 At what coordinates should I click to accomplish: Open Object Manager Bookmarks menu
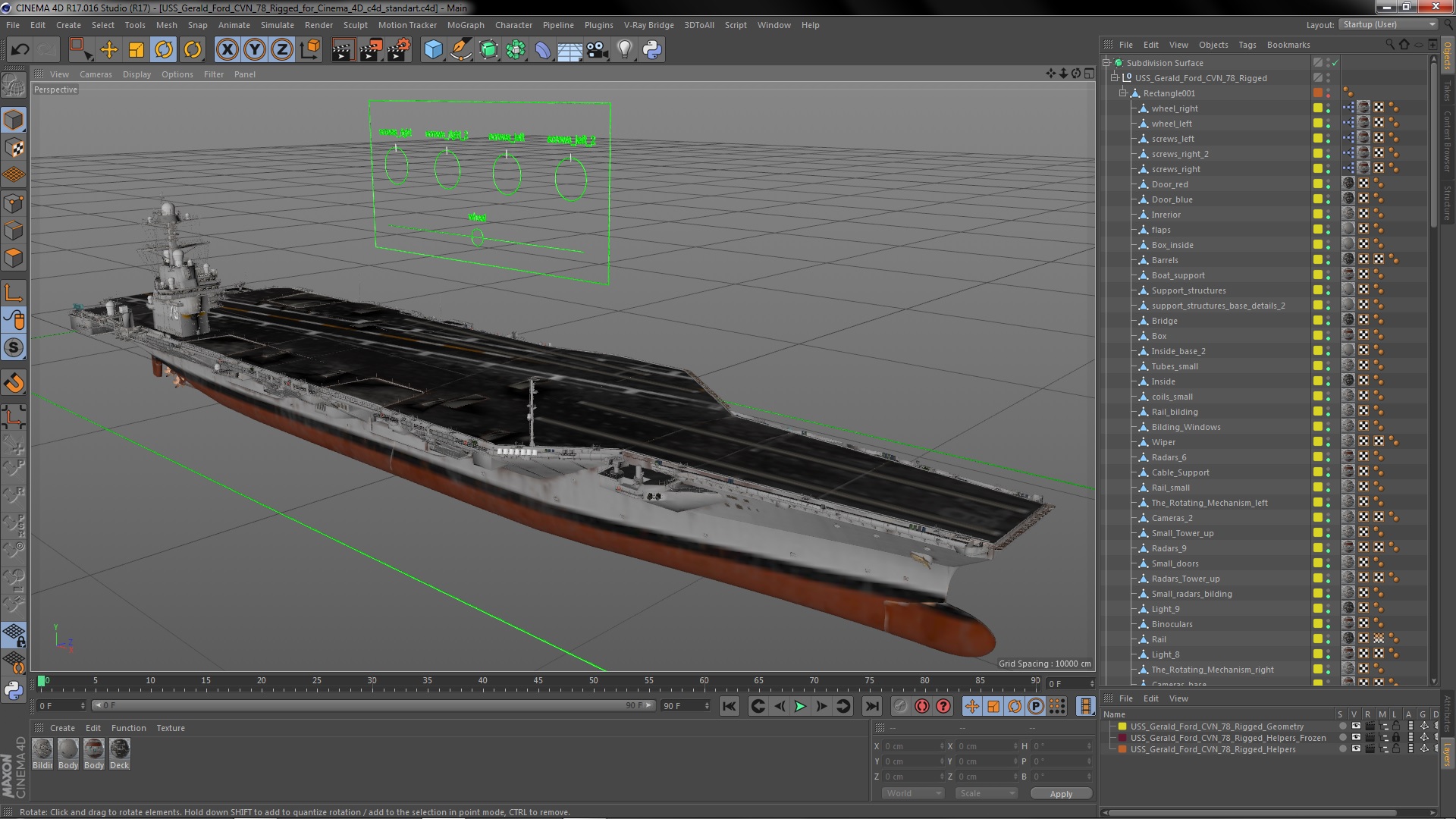(1288, 45)
